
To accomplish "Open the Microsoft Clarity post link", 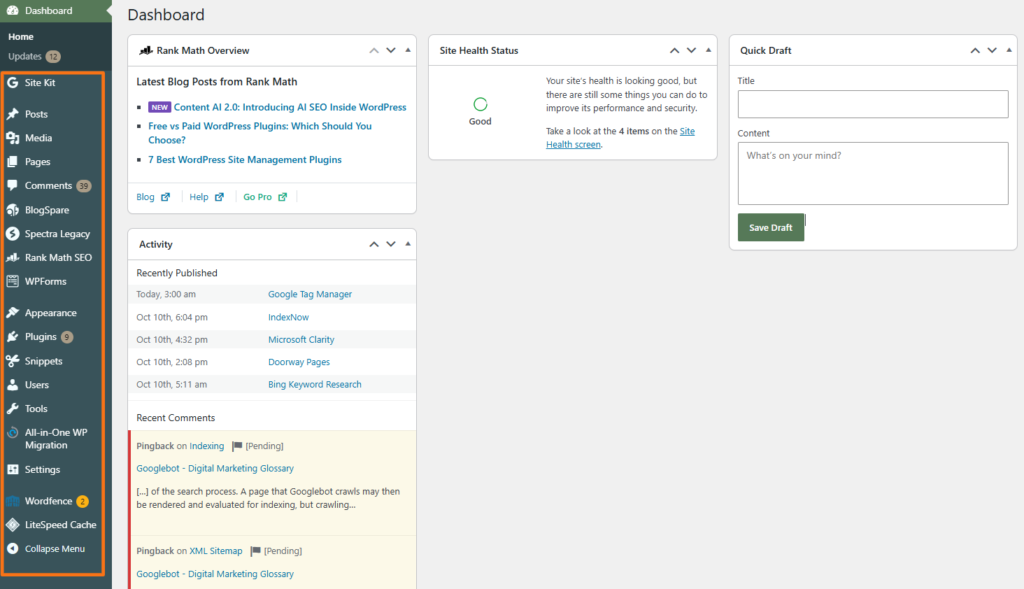I will 301,340.
